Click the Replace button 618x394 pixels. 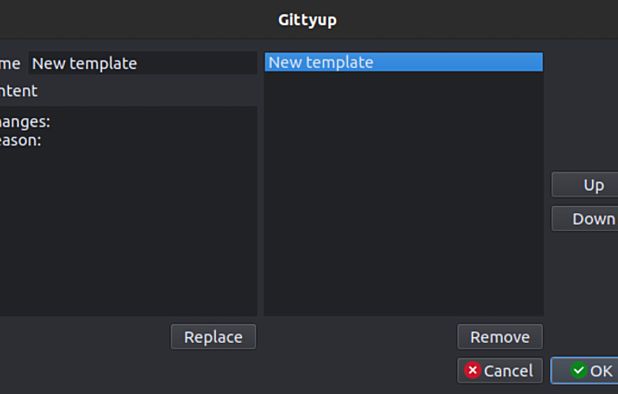click(213, 337)
